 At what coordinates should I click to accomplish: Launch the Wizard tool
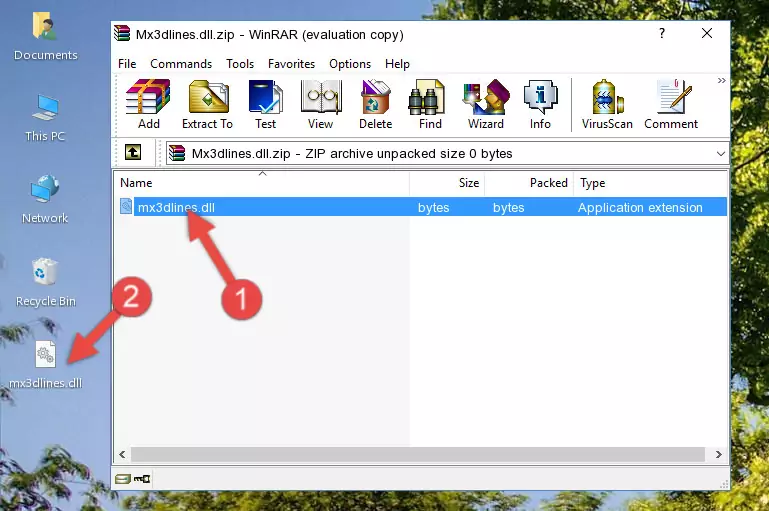pyautogui.click(x=486, y=104)
